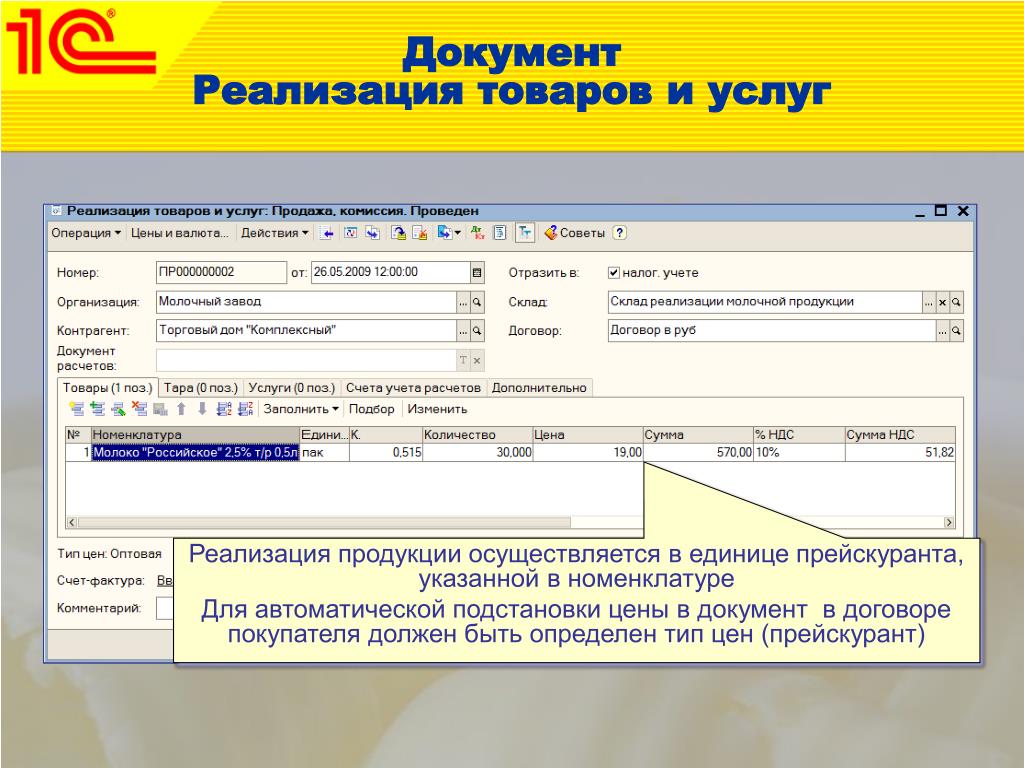Click the copy document icon in toolbar

pos(372,233)
